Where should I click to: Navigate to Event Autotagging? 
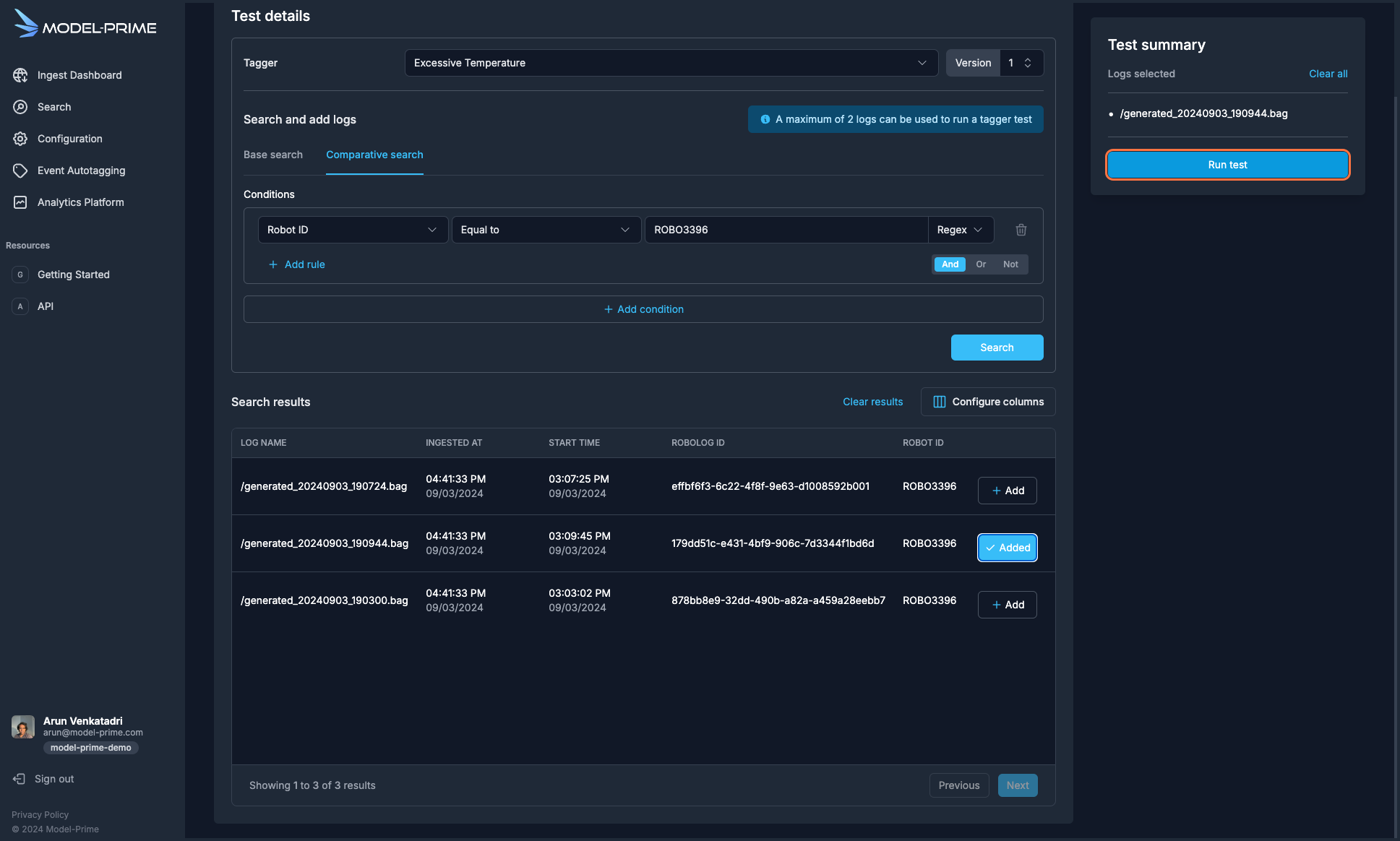pos(82,171)
